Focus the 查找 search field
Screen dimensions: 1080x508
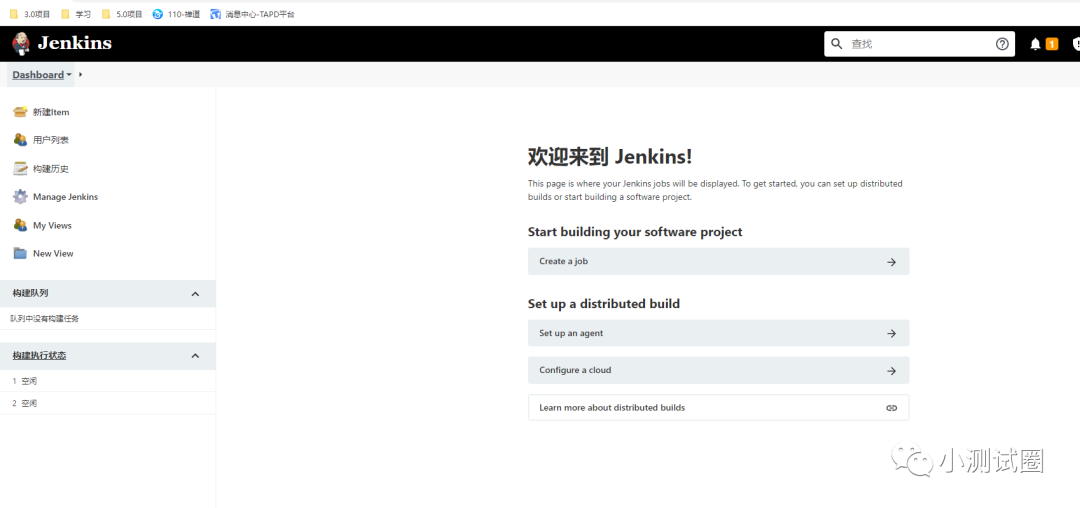[x=920, y=43]
